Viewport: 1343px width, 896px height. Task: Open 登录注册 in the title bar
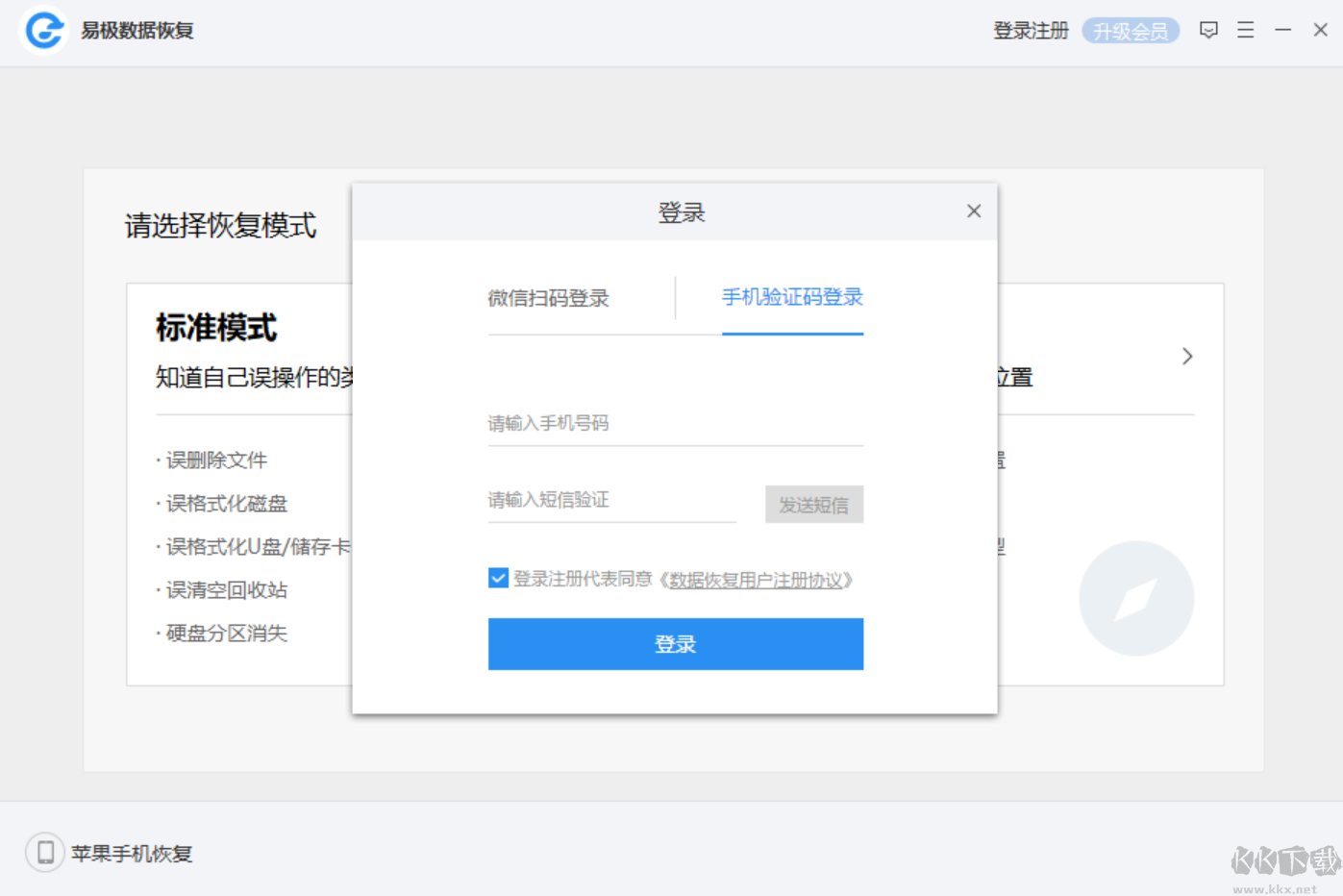1030,30
